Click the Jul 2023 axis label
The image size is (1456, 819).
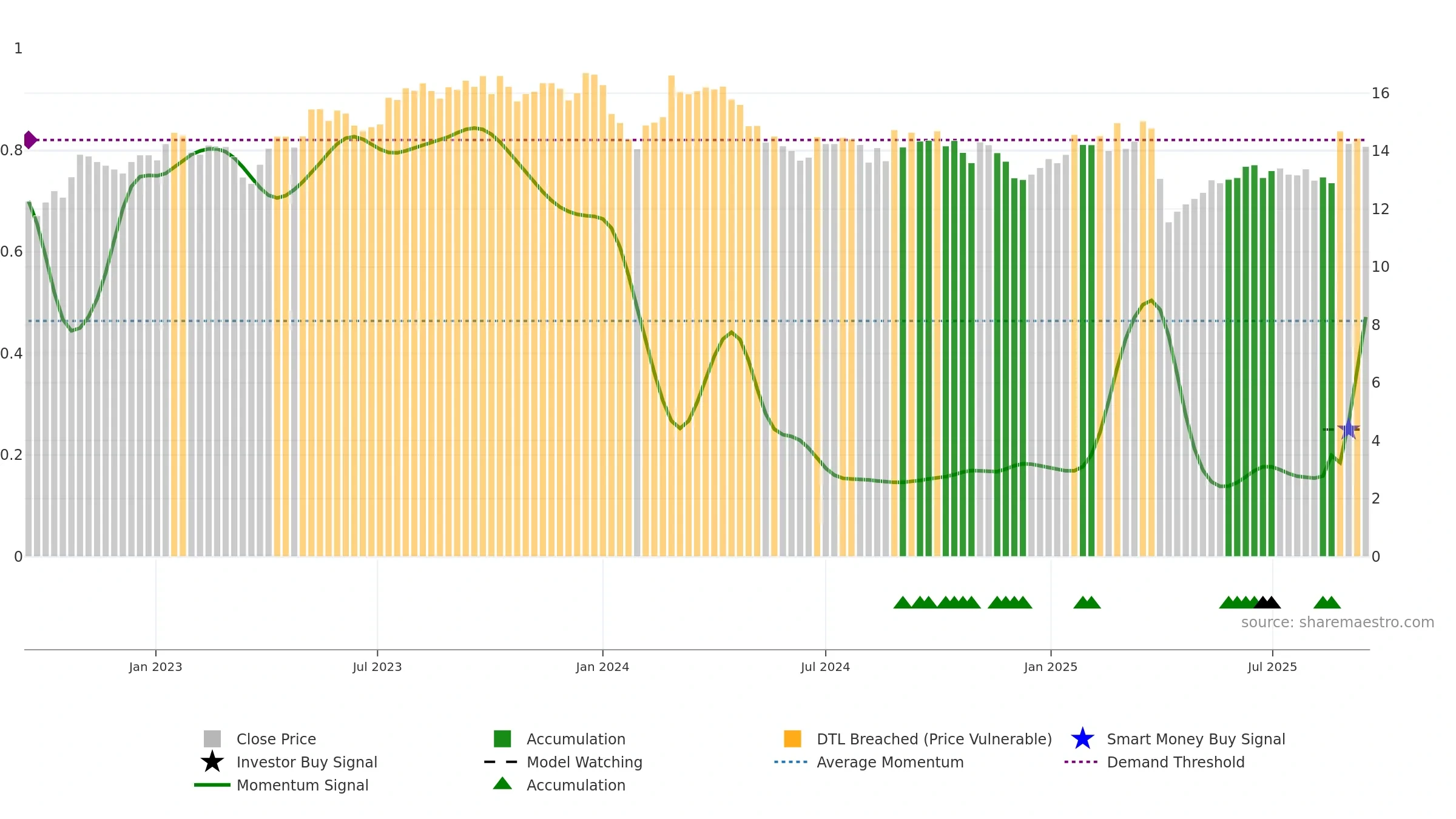[377, 667]
